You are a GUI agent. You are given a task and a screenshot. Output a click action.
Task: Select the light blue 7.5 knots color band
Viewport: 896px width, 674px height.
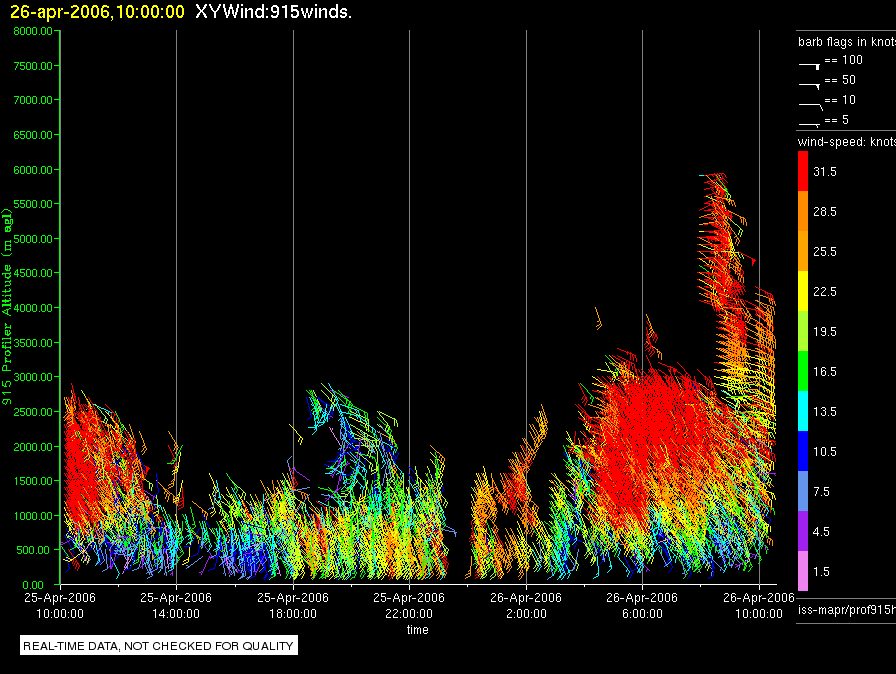tap(803, 491)
